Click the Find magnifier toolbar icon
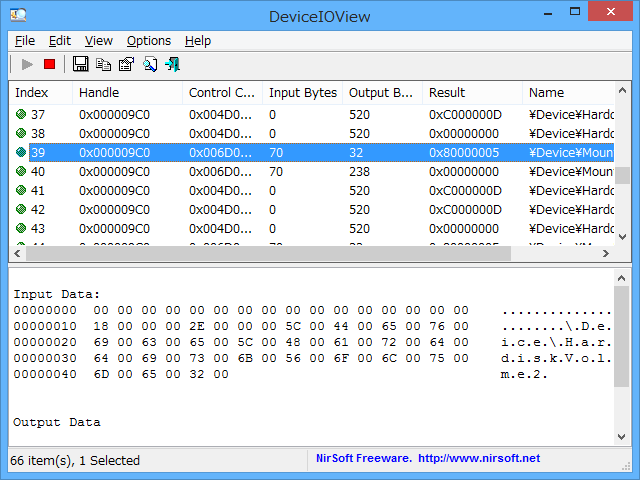The image size is (640, 480). (150, 64)
